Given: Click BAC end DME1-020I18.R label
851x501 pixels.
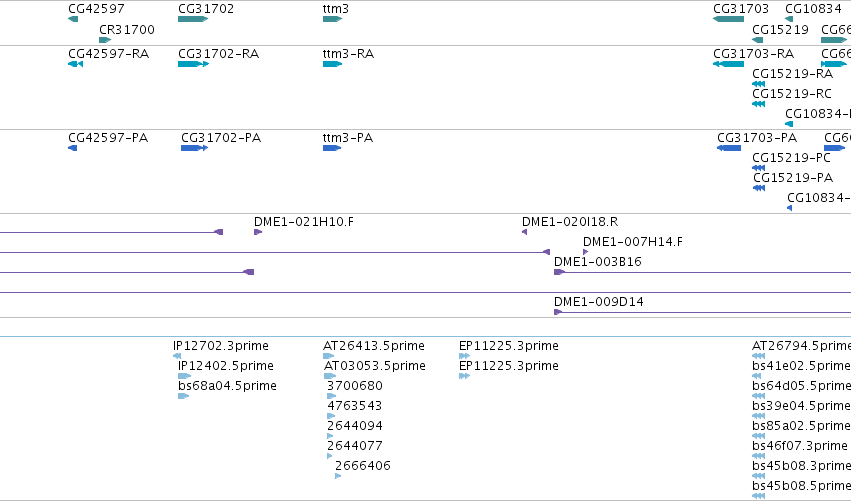Looking at the screenshot, I should (x=570, y=221).
